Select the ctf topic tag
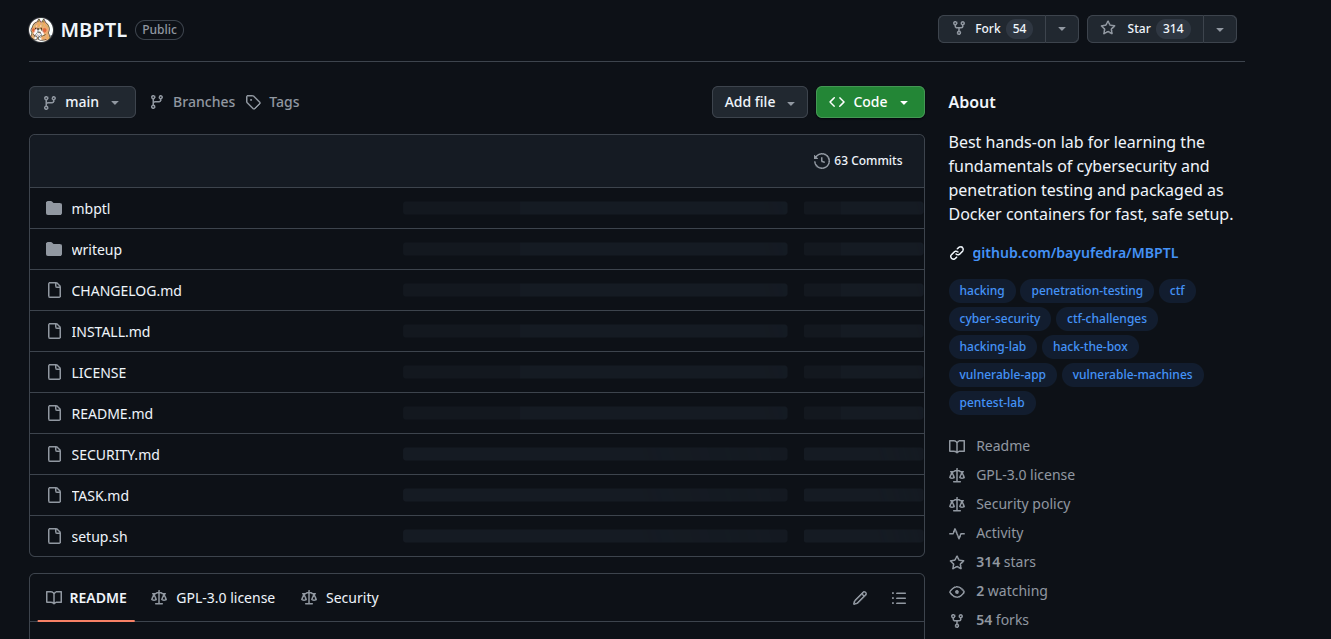The height and width of the screenshot is (639, 1331). coord(1177,291)
